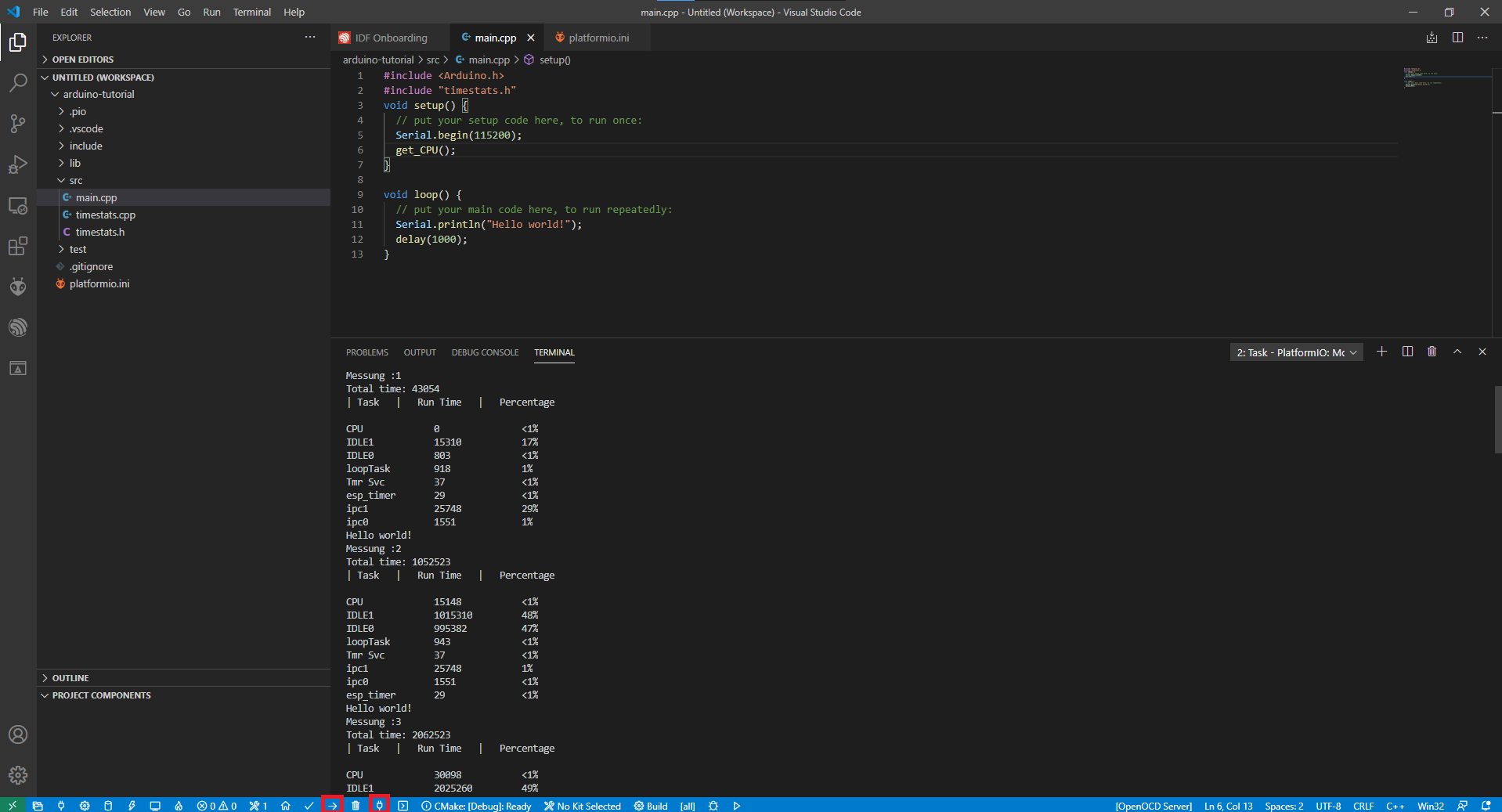Open timestats.cpp in the explorer
The height and width of the screenshot is (812, 1502).
105,215
